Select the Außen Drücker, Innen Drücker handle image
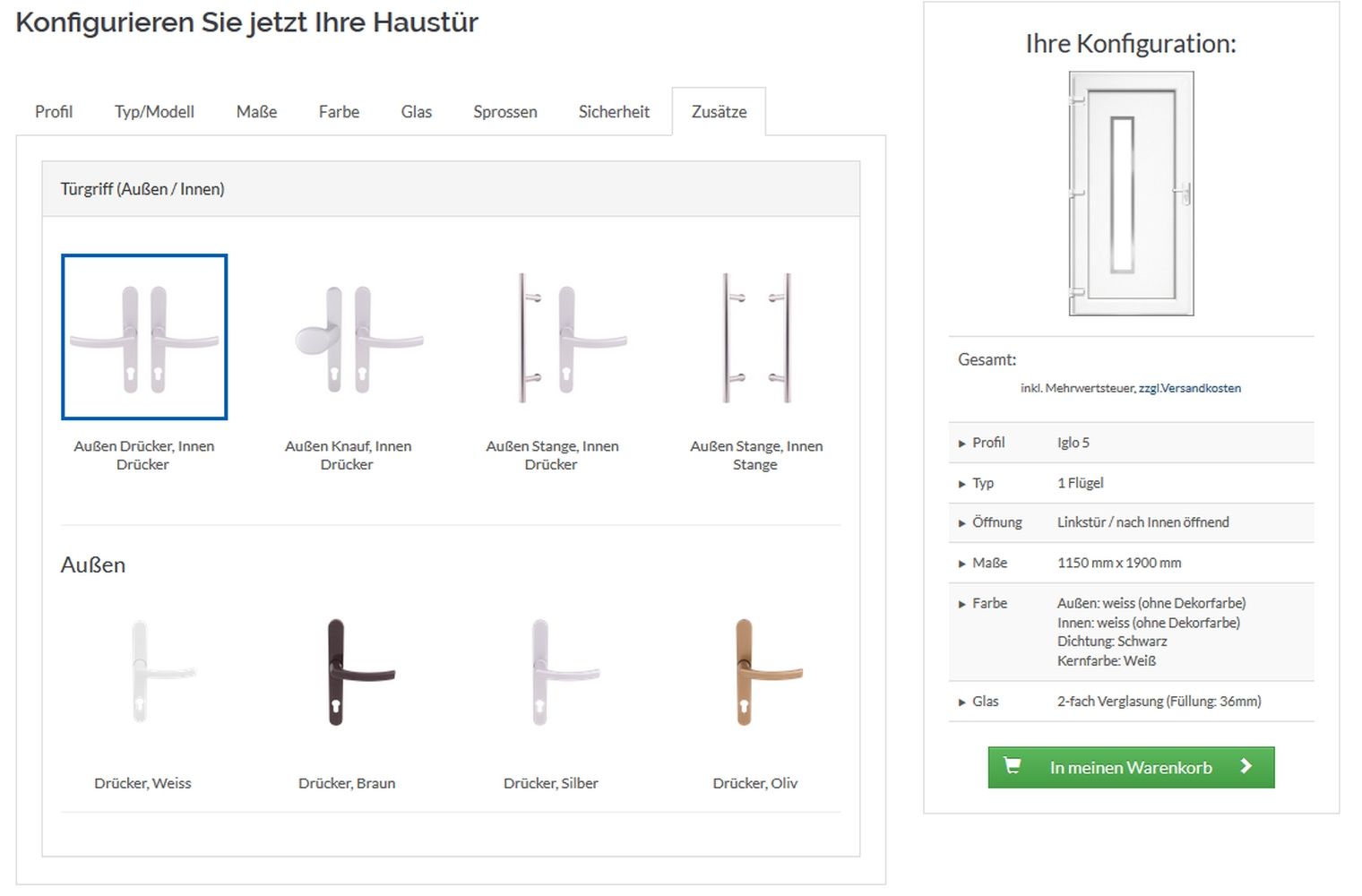The width and height of the screenshot is (1362, 896). pos(144,337)
